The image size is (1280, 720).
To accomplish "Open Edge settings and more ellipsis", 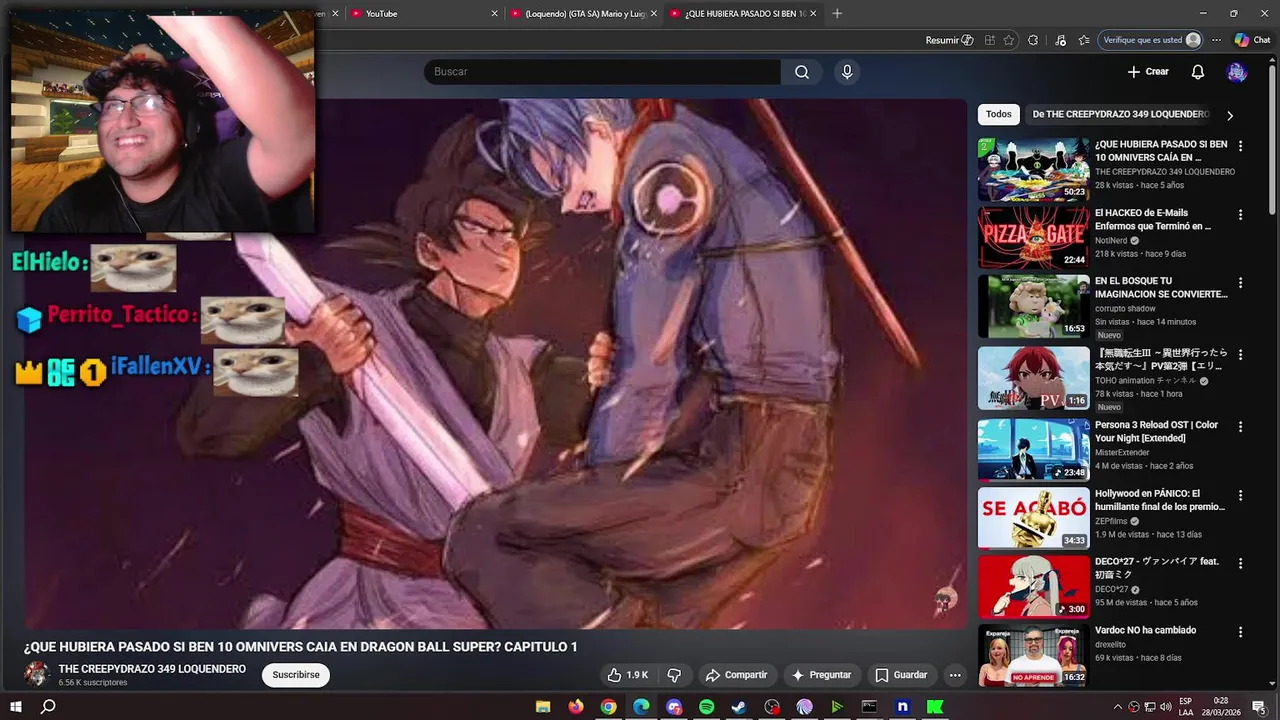I will point(1216,40).
